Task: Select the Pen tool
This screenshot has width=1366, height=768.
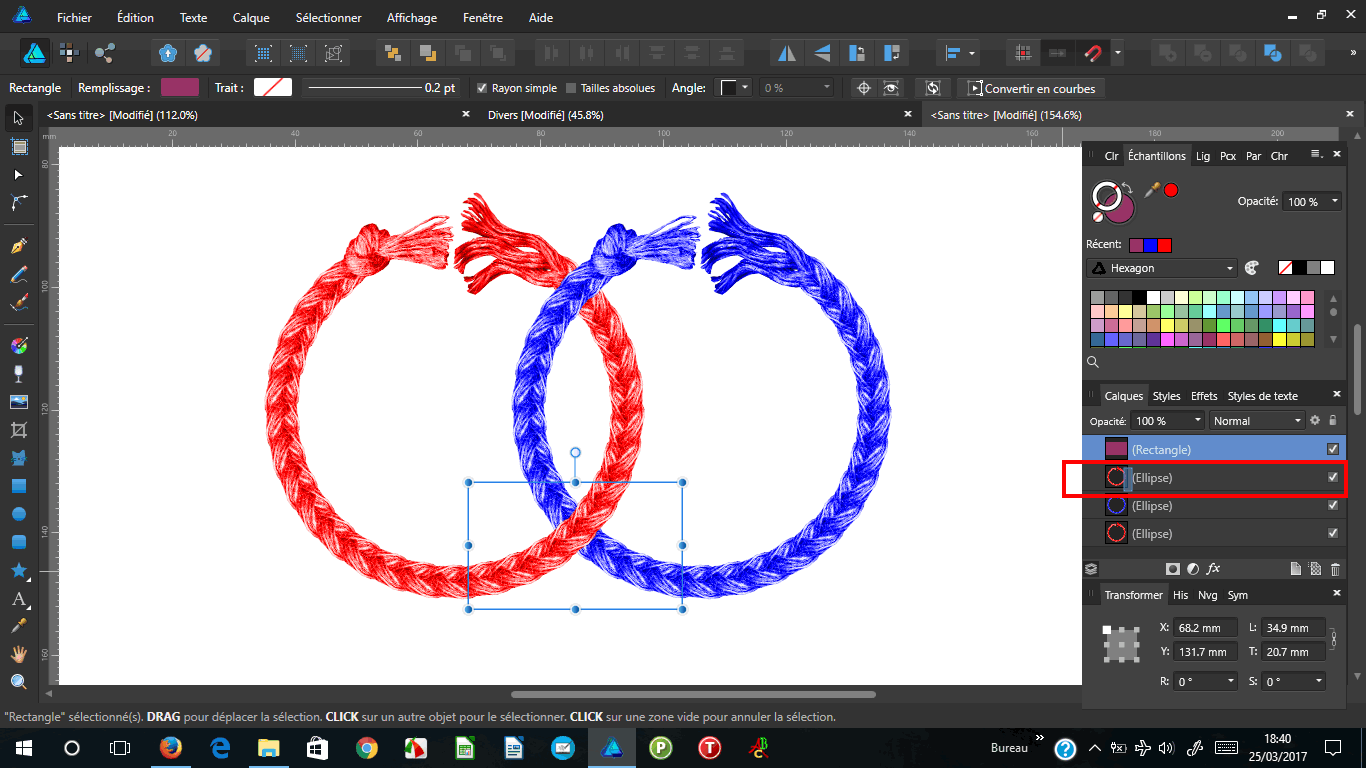Action: point(18,246)
